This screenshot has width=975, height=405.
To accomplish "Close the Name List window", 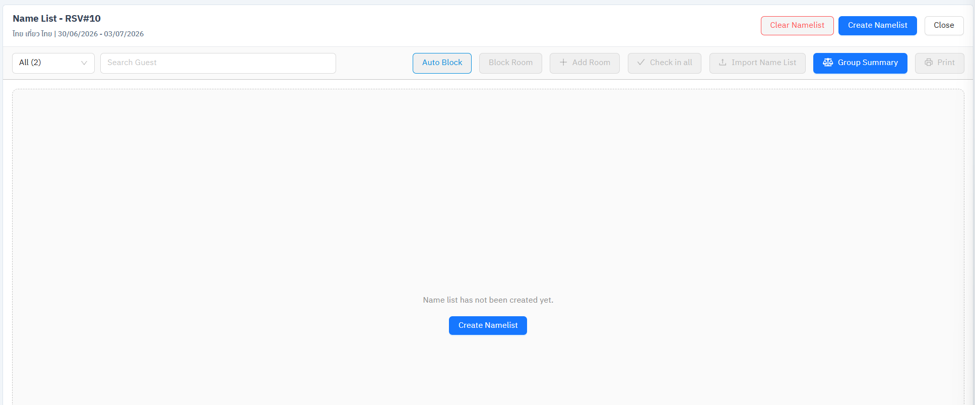I will tap(944, 26).
